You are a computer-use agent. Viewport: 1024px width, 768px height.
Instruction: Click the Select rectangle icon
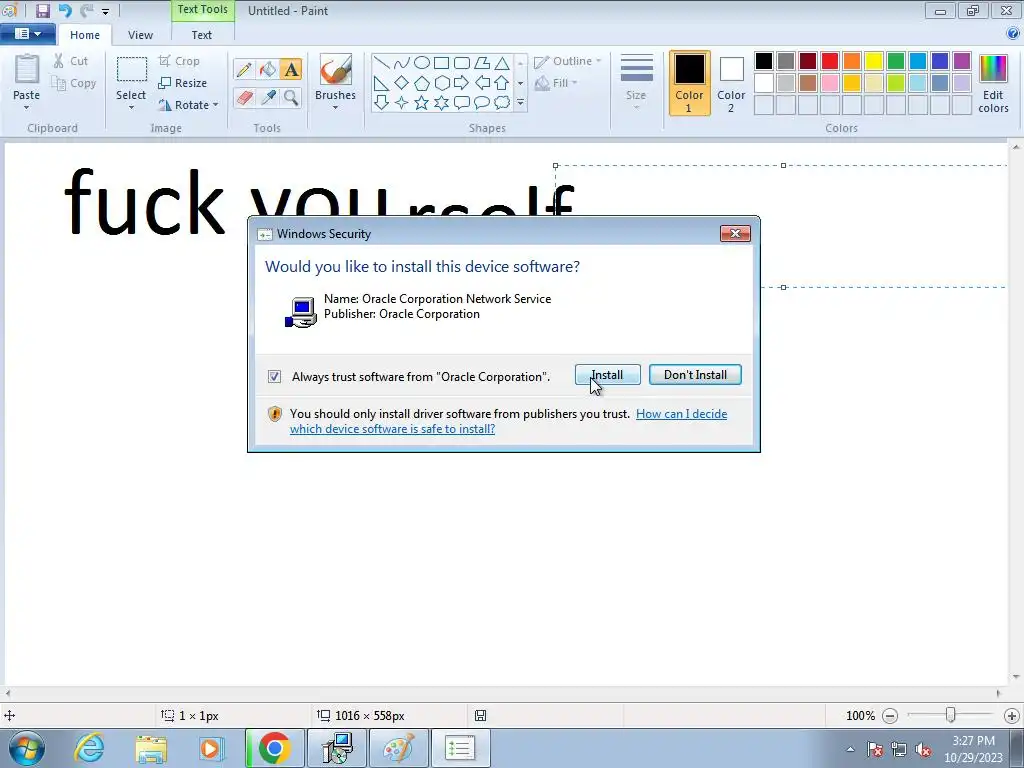(131, 70)
